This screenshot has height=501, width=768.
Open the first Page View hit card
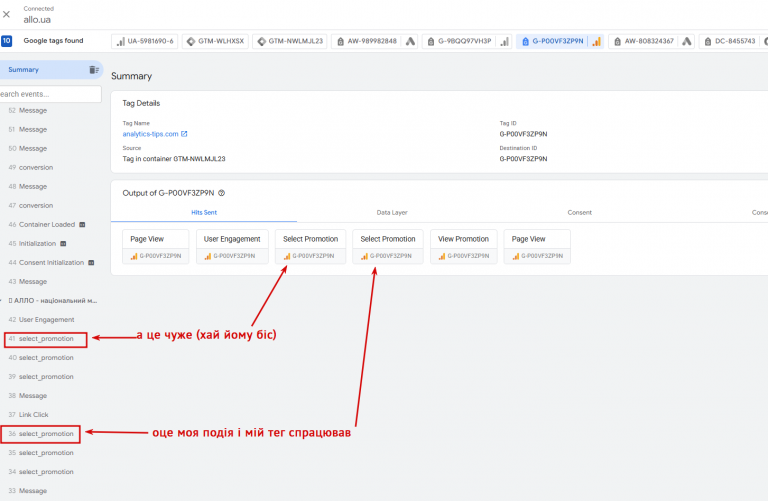[x=156, y=247]
